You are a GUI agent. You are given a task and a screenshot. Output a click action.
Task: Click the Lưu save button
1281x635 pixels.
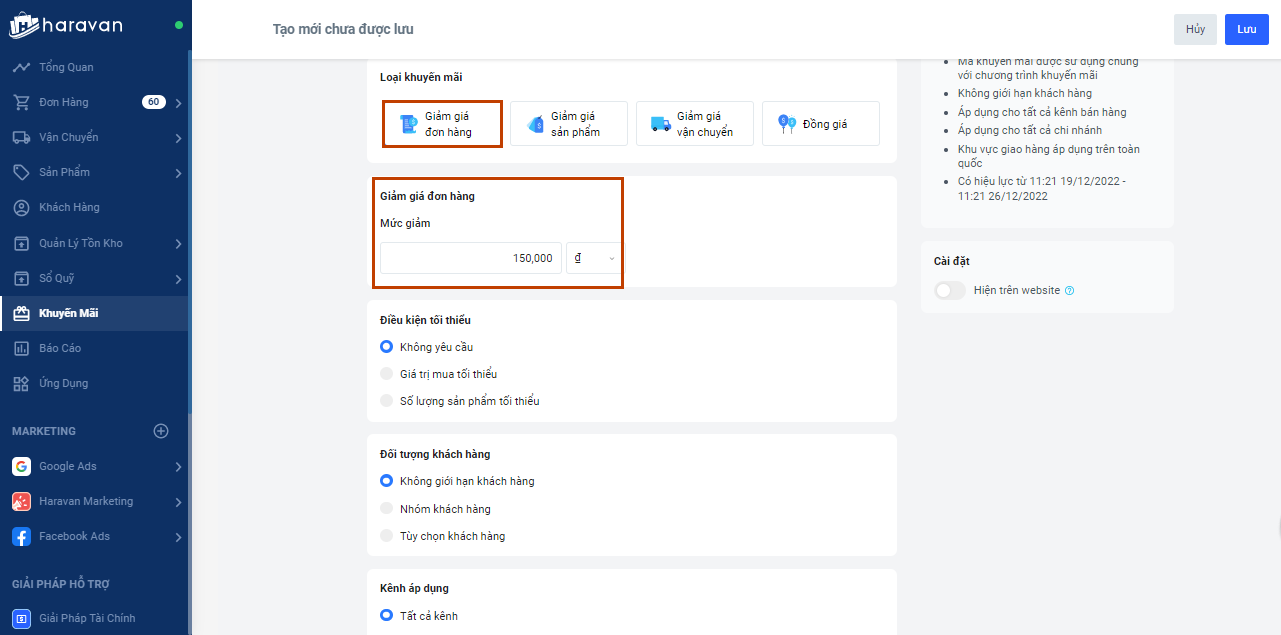[x=1246, y=29]
